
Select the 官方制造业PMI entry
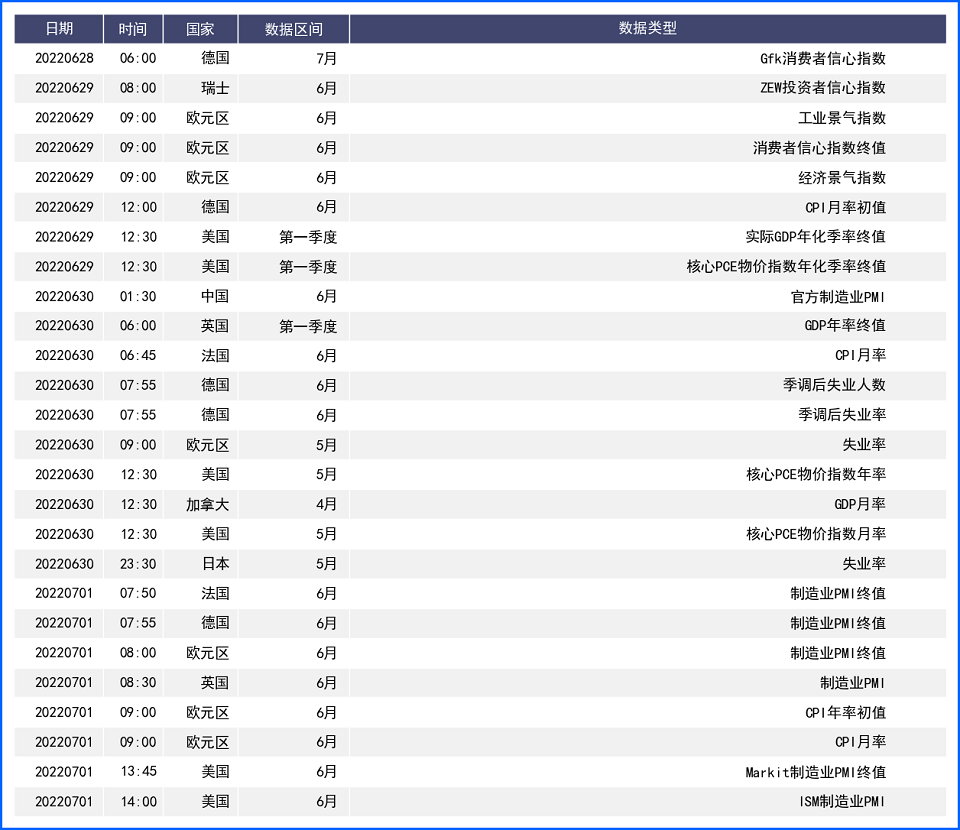[x=838, y=296]
